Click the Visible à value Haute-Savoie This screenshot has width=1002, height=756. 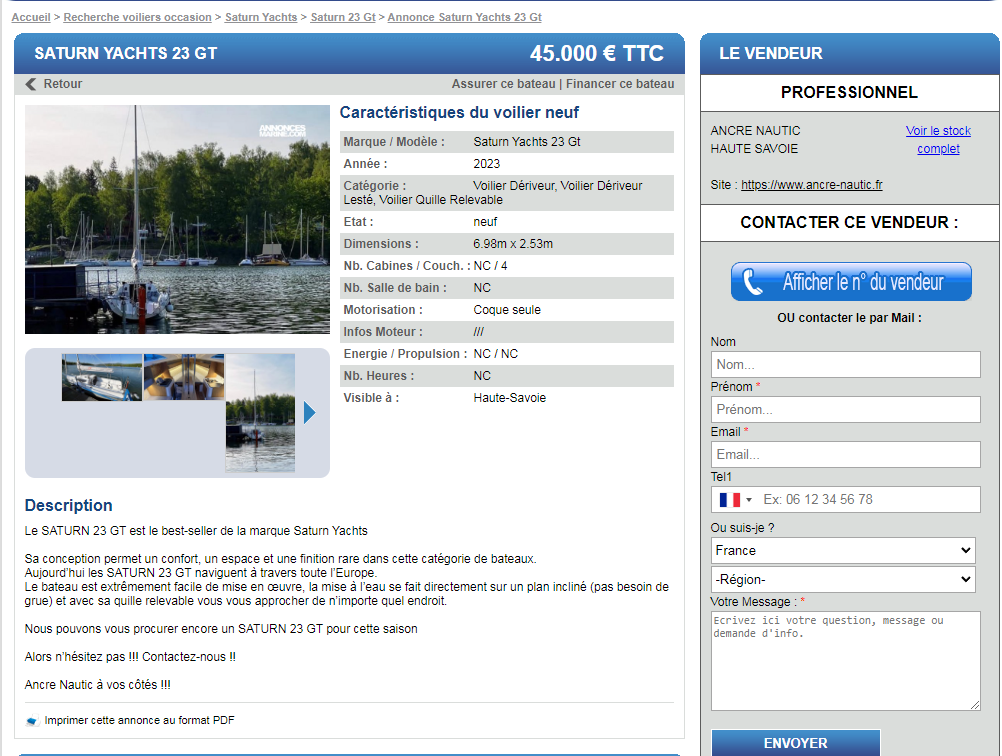coord(509,397)
